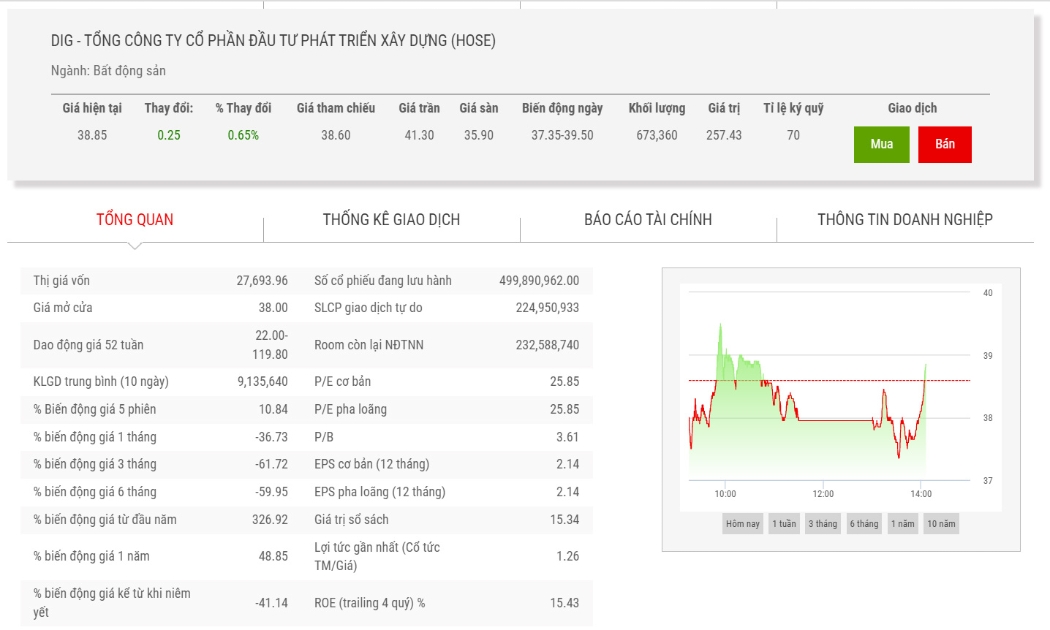Set chart range to 6 tháng

coord(864,524)
